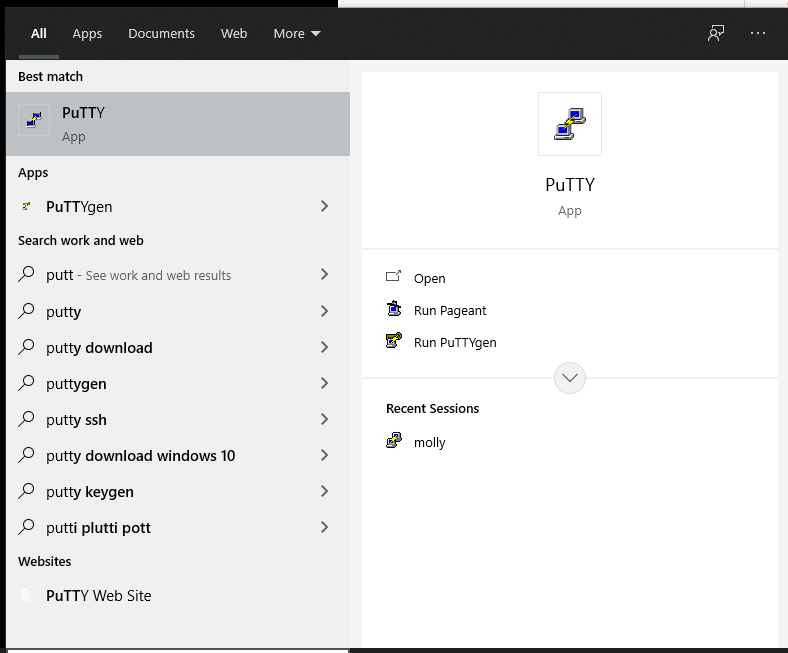Screen dimensions: 788x653
Task: Expand the 'putti plutti pott' suggestion arrow
Action: [x=325, y=527]
